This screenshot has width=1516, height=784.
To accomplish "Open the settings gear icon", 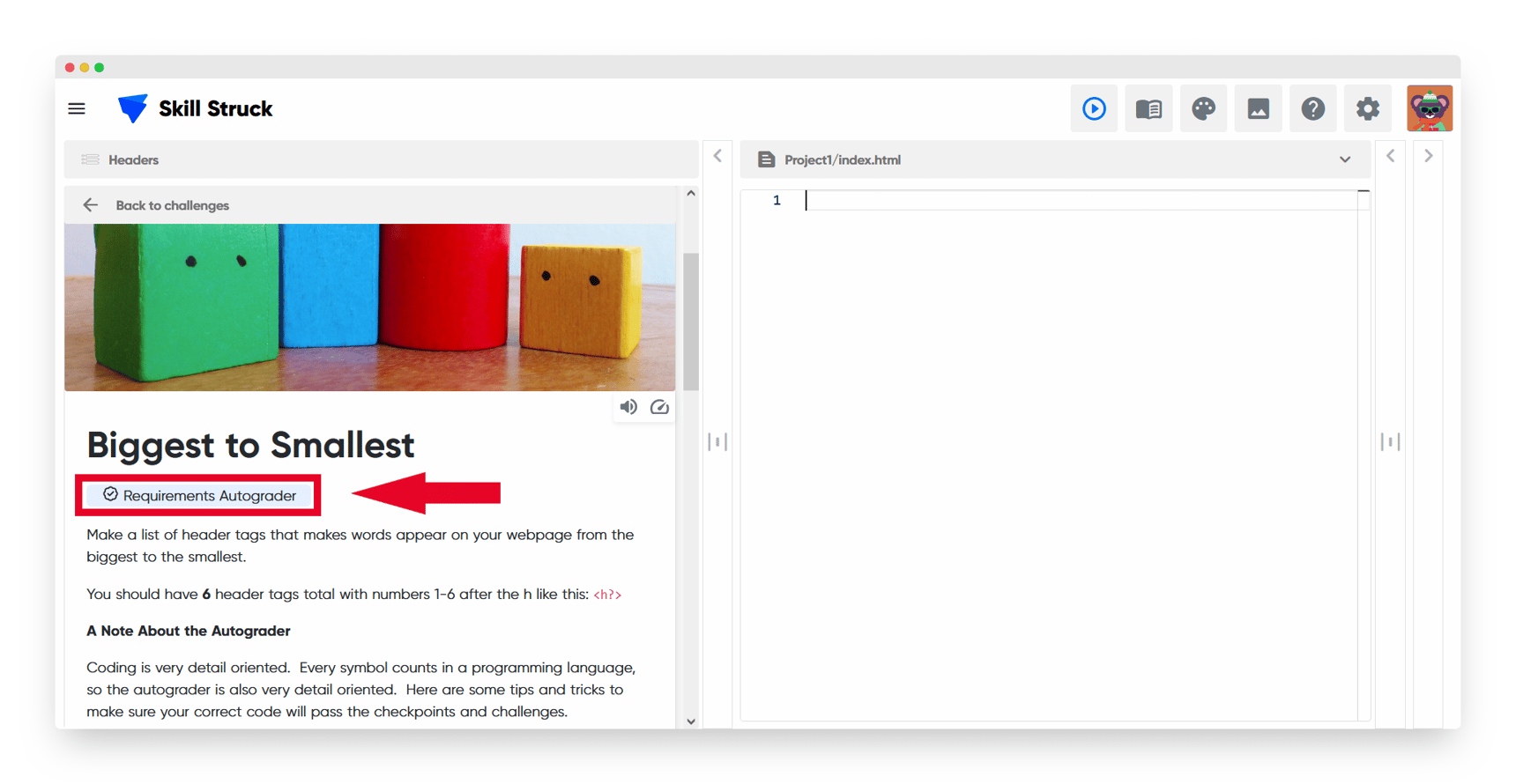I will pyautogui.click(x=1367, y=108).
